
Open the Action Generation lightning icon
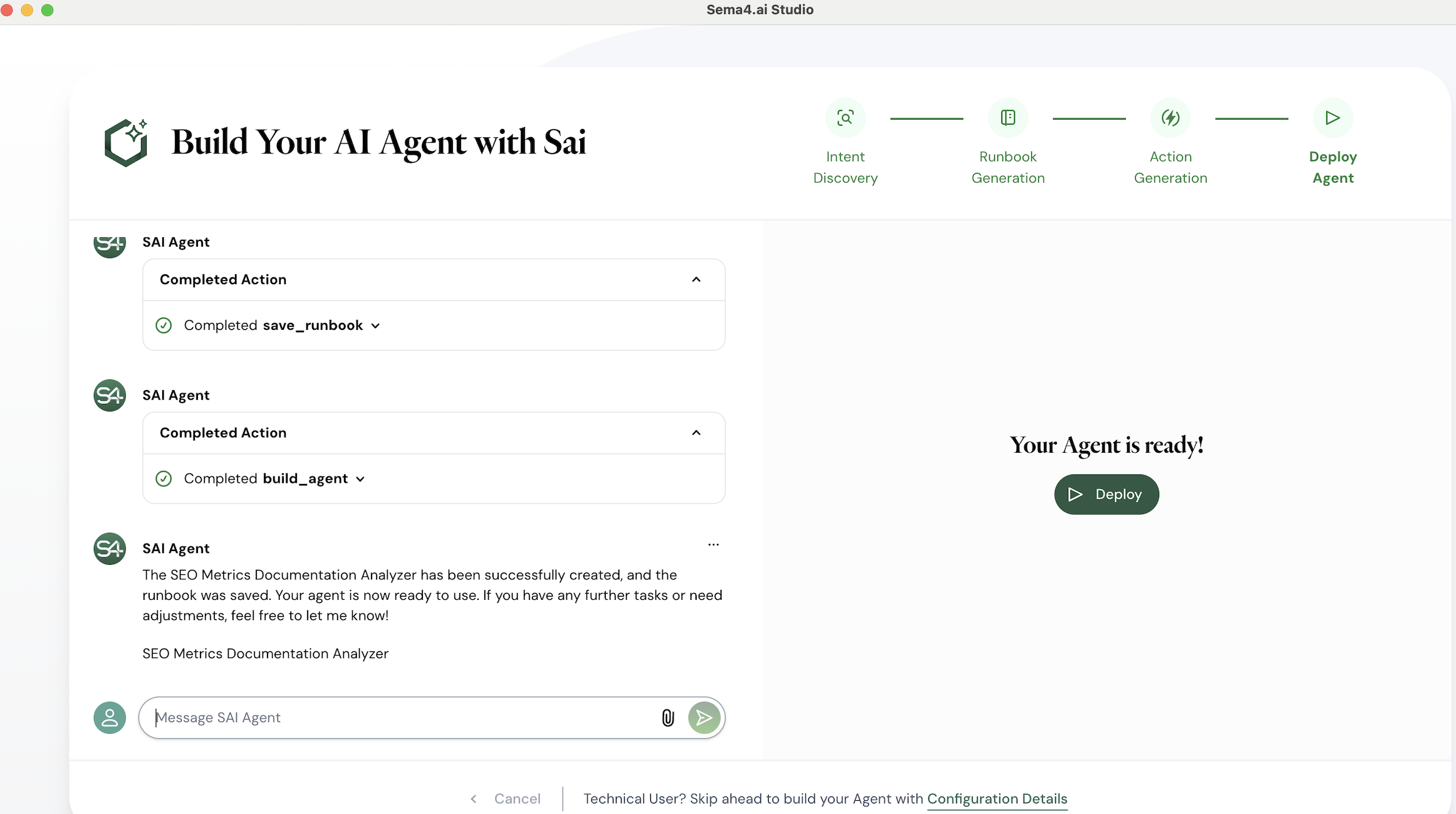1170,118
